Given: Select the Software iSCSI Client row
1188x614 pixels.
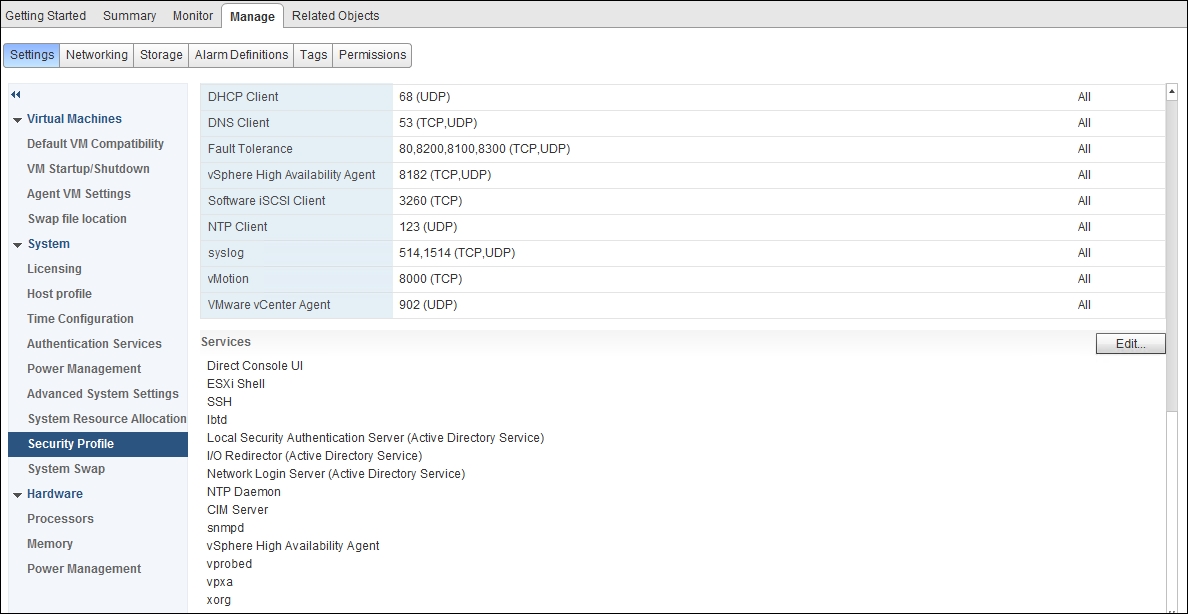Looking at the screenshot, I should point(683,201).
